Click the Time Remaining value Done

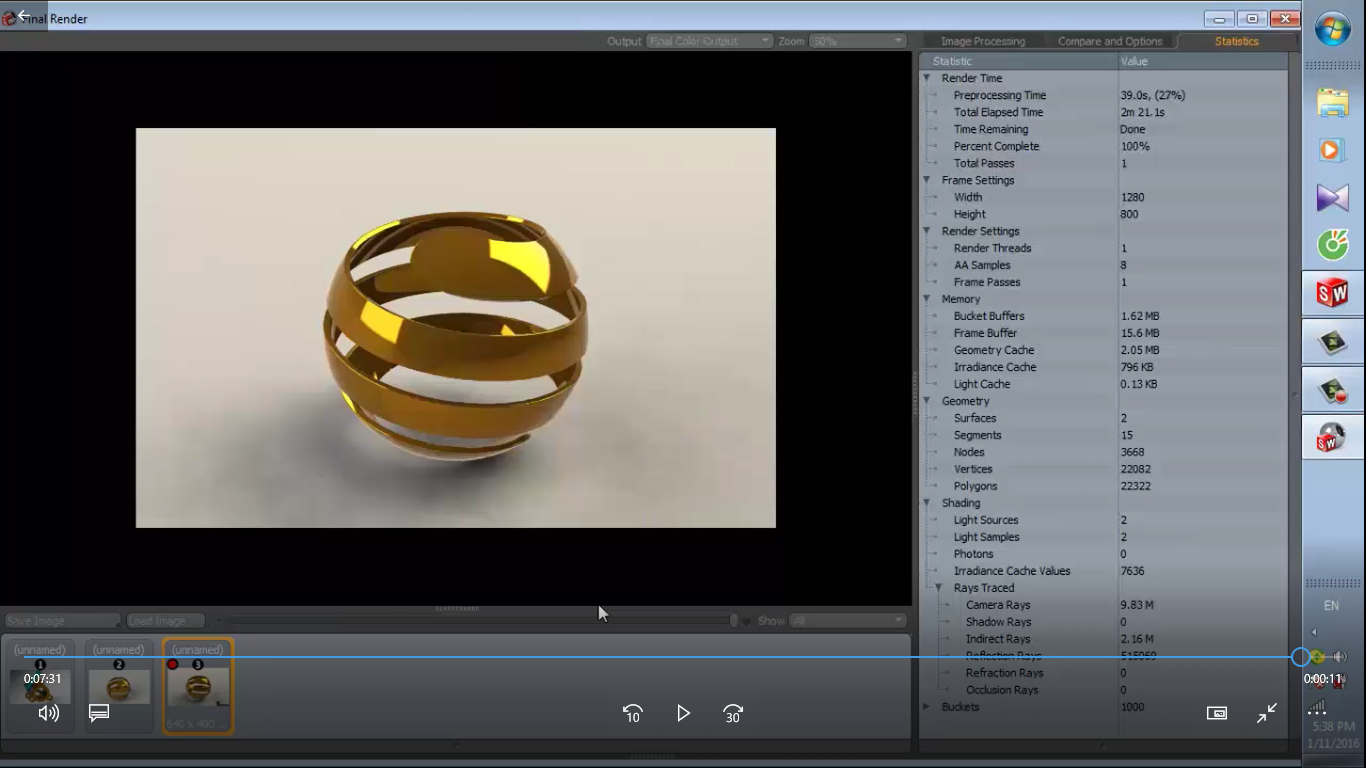tap(1133, 129)
